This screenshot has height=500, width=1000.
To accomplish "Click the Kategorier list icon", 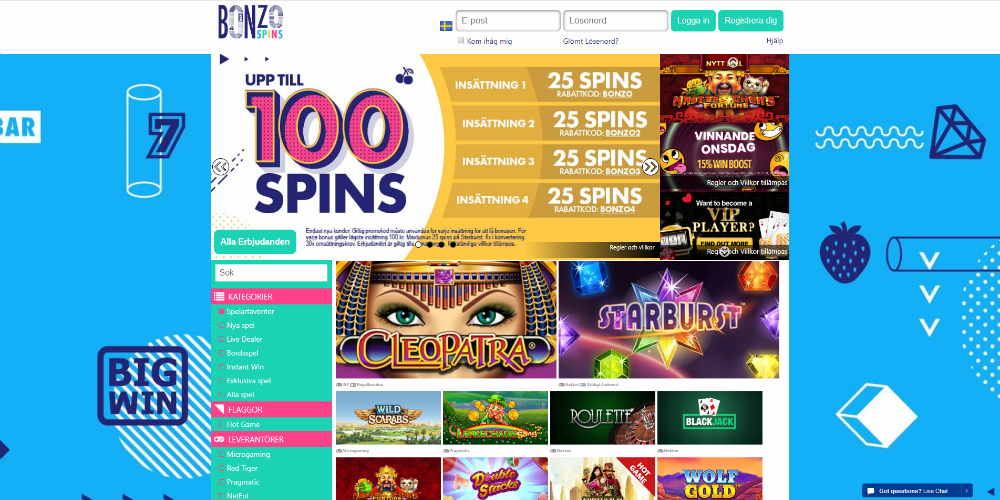I will pyautogui.click(x=219, y=297).
